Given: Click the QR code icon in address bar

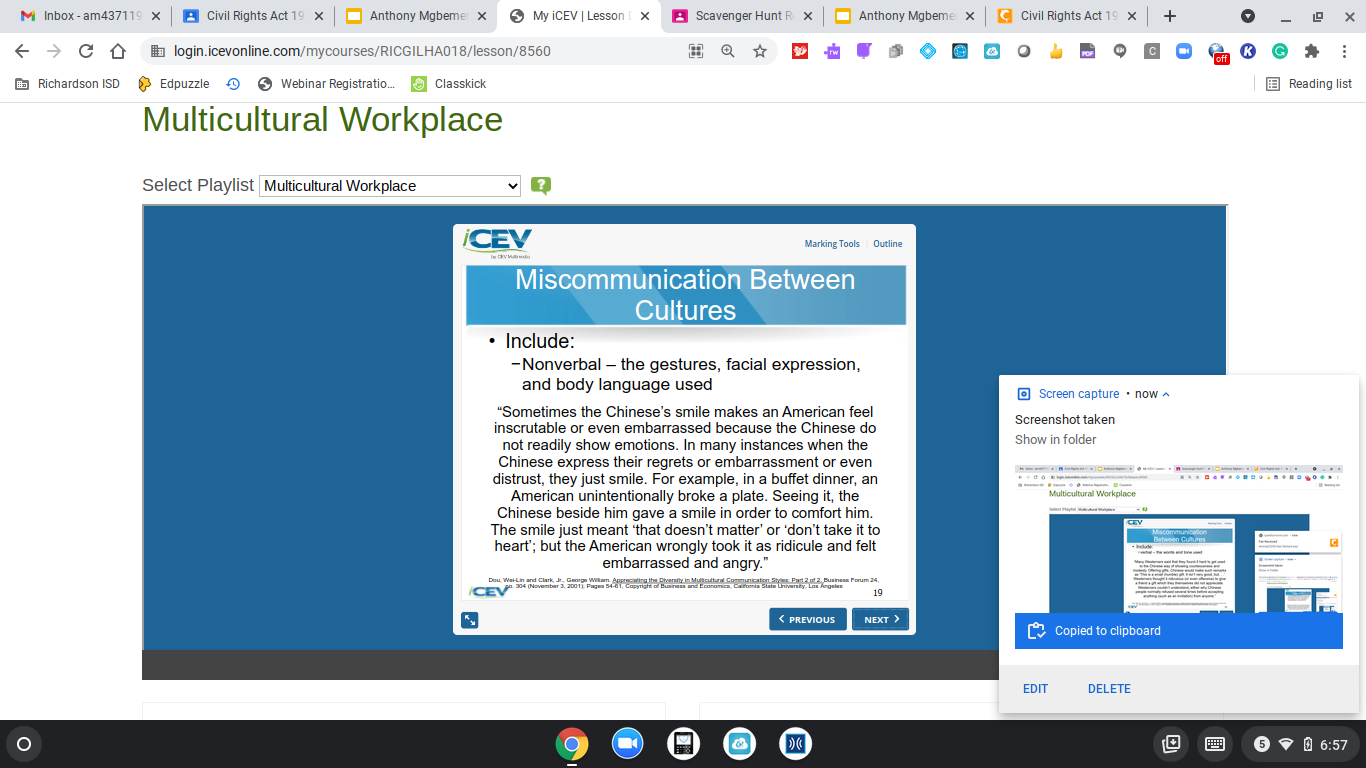Looking at the screenshot, I should click(696, 51).
